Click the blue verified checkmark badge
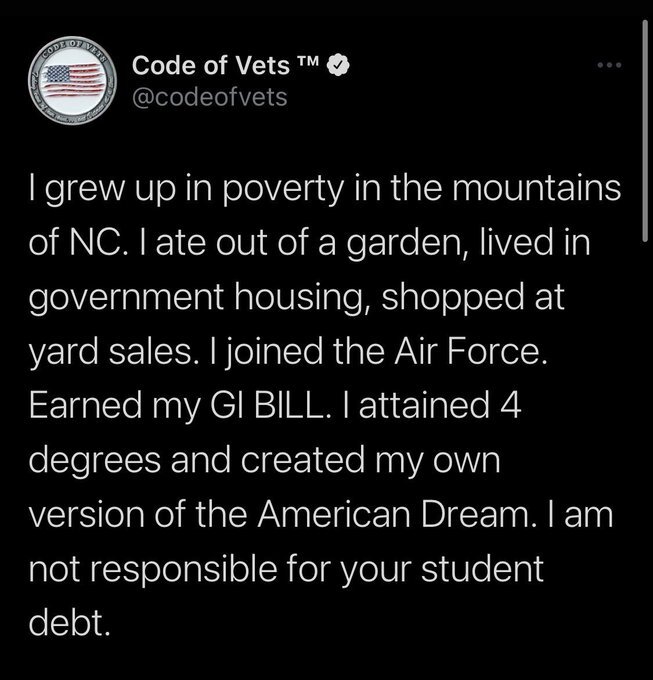The width and height of the screenshot is (653, 680). click(x=341, y=68)
